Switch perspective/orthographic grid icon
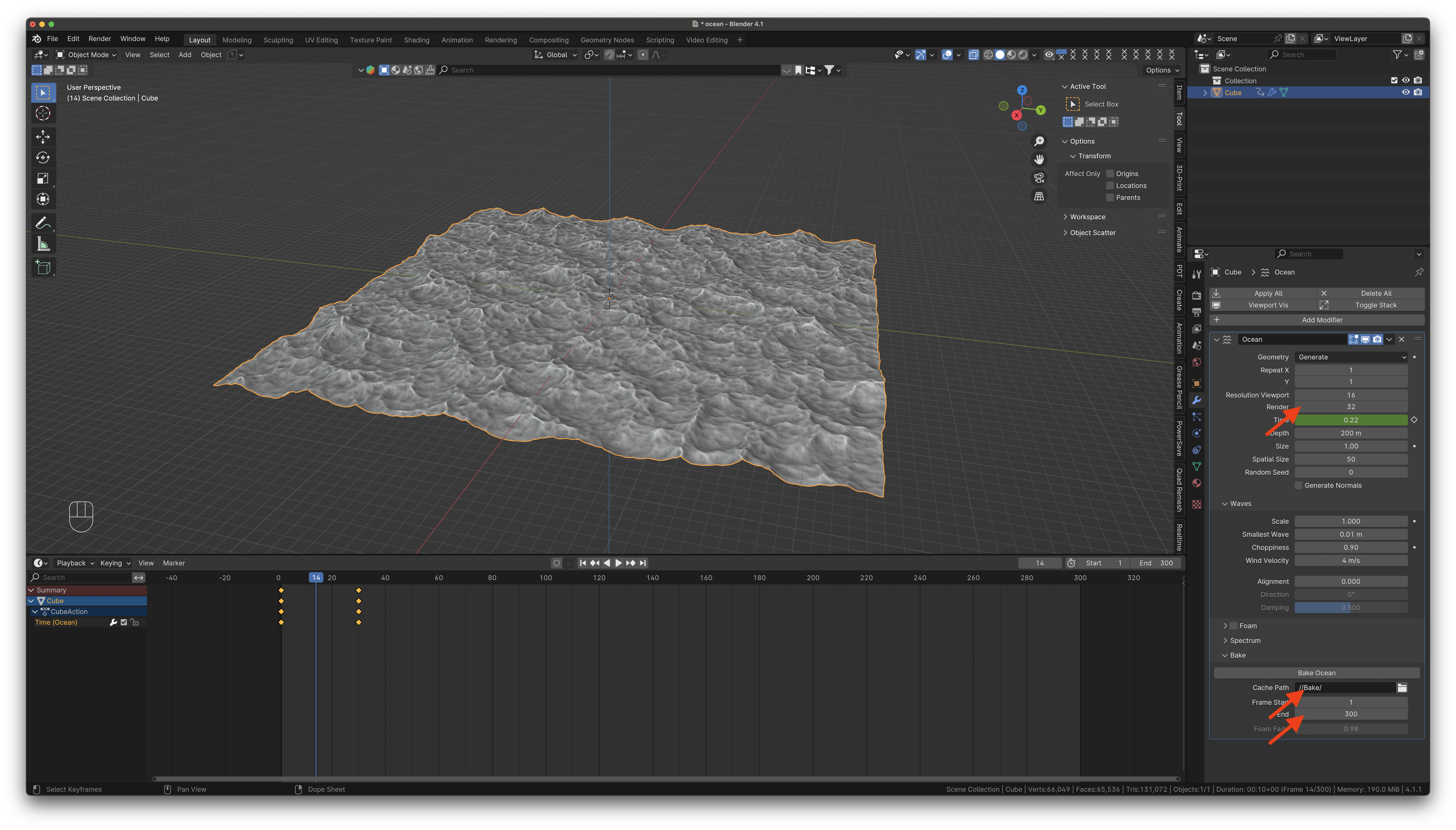This screenshot has width=1456, height=830. click(x=1039, y=196)
